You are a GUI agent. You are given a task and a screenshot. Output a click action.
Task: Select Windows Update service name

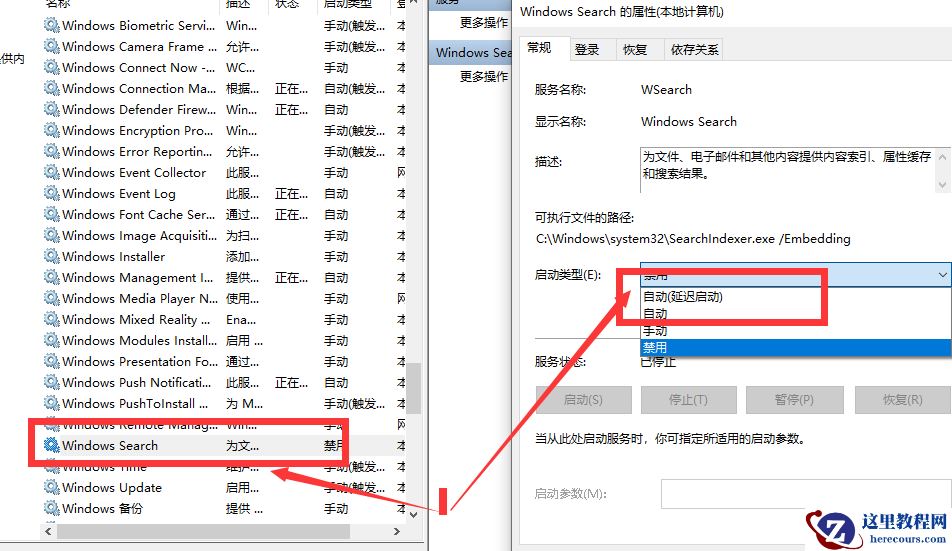point(112,487)
